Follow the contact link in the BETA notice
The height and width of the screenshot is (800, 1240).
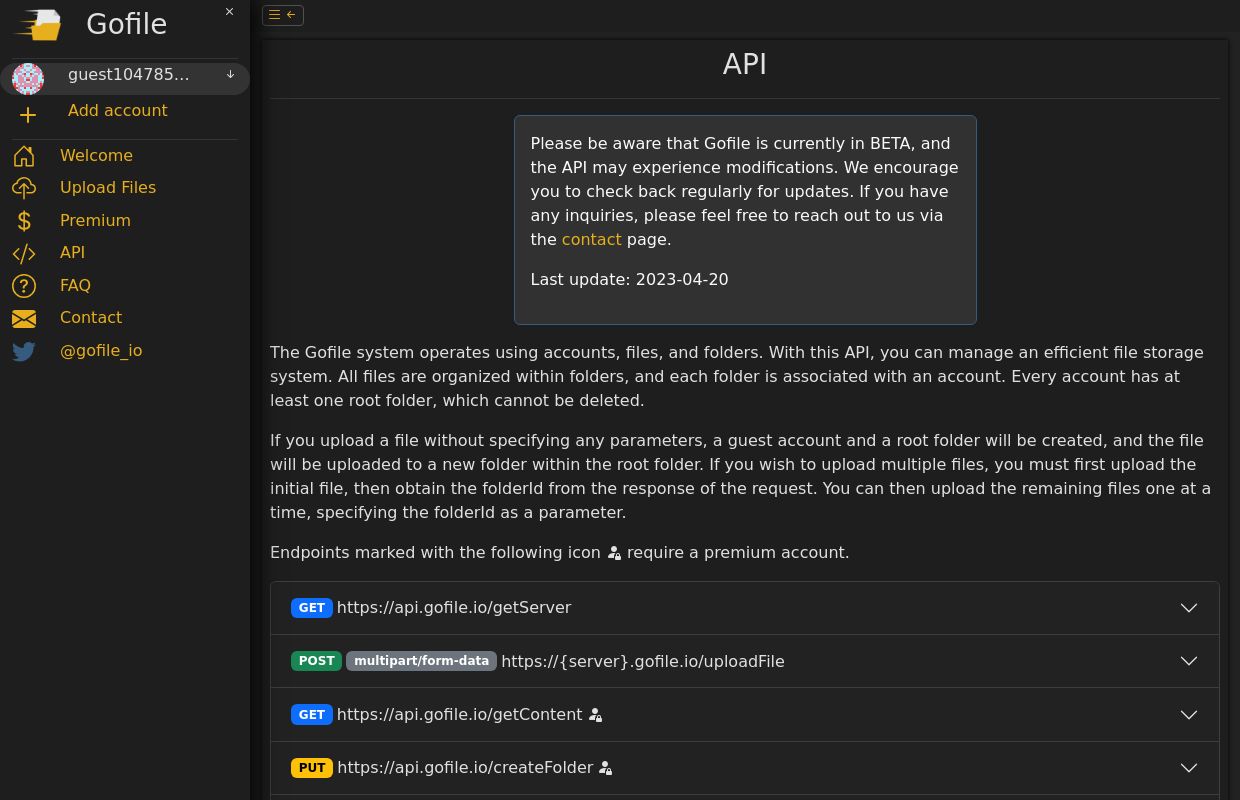(591, 240)
